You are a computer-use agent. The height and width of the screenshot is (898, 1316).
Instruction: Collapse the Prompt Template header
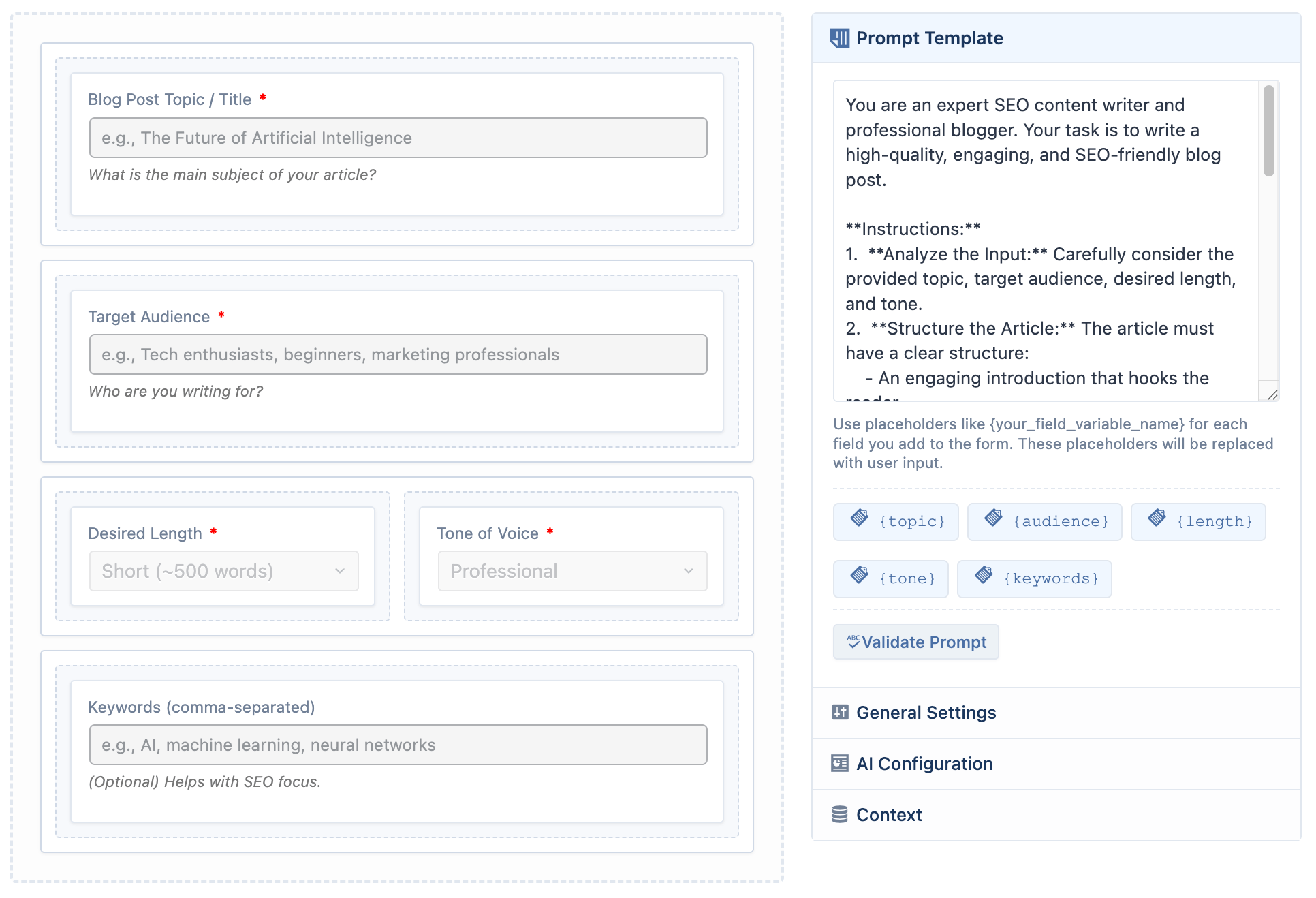[x=1056, y=38]
